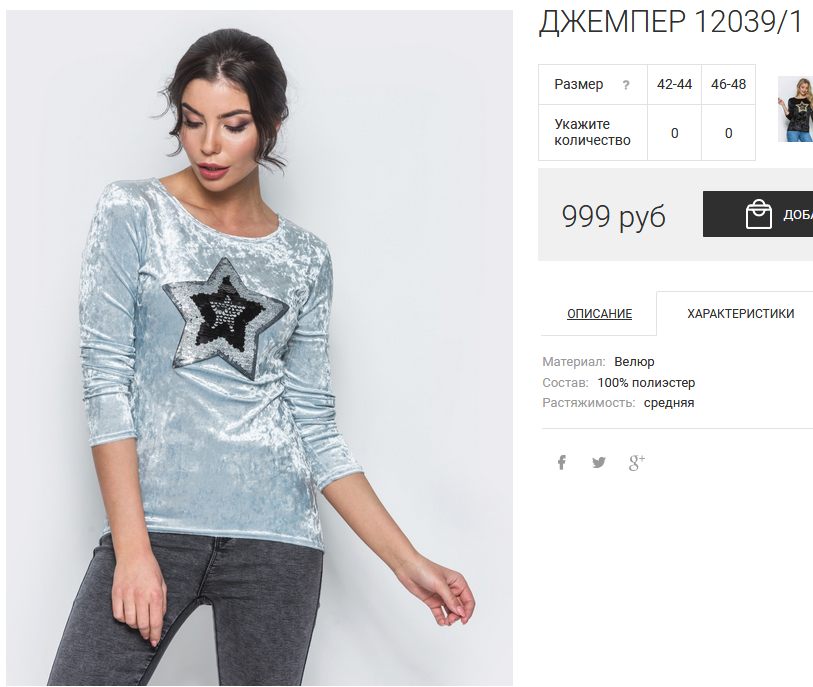Click the 46-48 size header cell
Screen dimensions: 813x687
pos(728,85)
